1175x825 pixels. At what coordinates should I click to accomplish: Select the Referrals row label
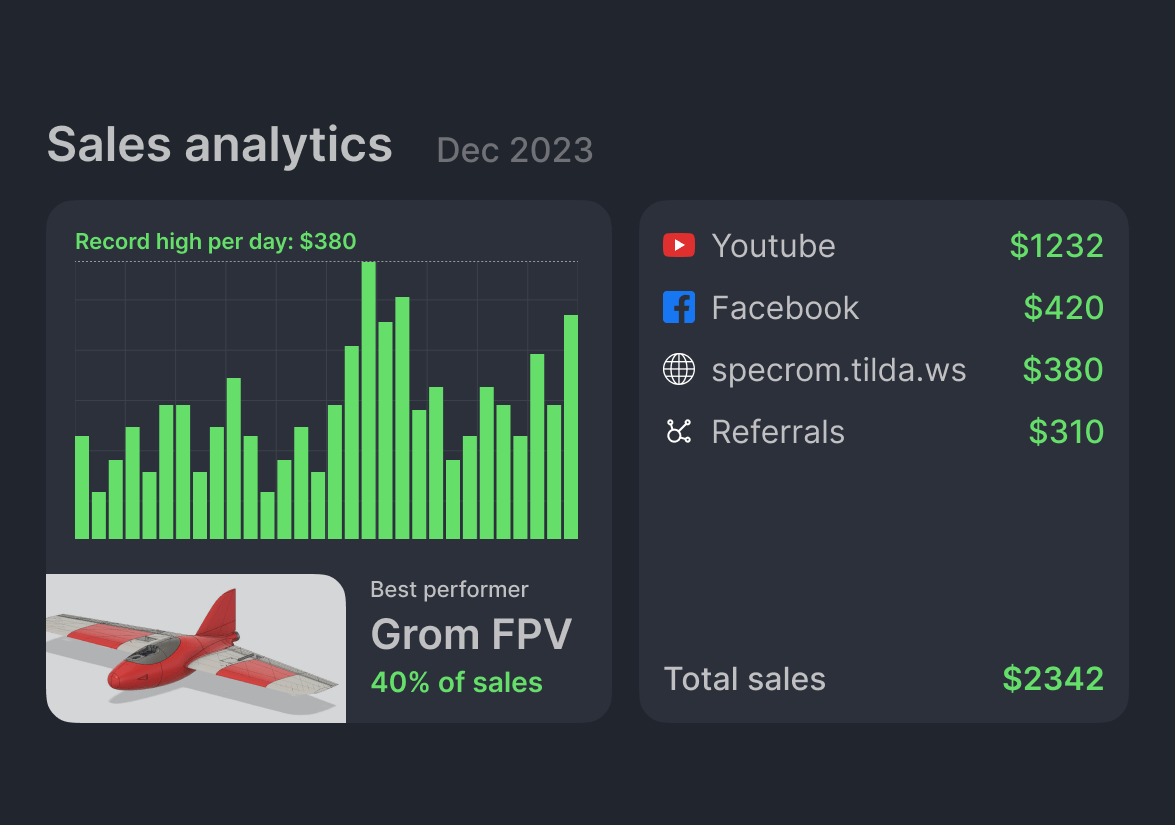777,431
